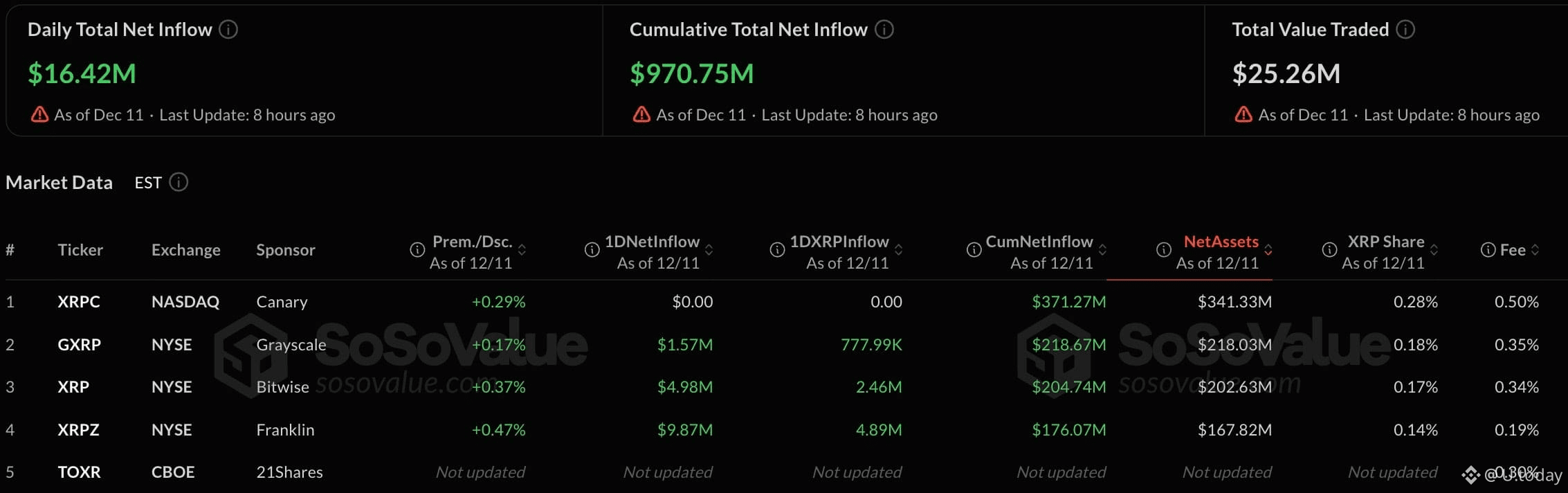Click info icon before Prem./Dsc. column header
The height and width of the screenshot is (493, 1568).
[x=417, y=250]
